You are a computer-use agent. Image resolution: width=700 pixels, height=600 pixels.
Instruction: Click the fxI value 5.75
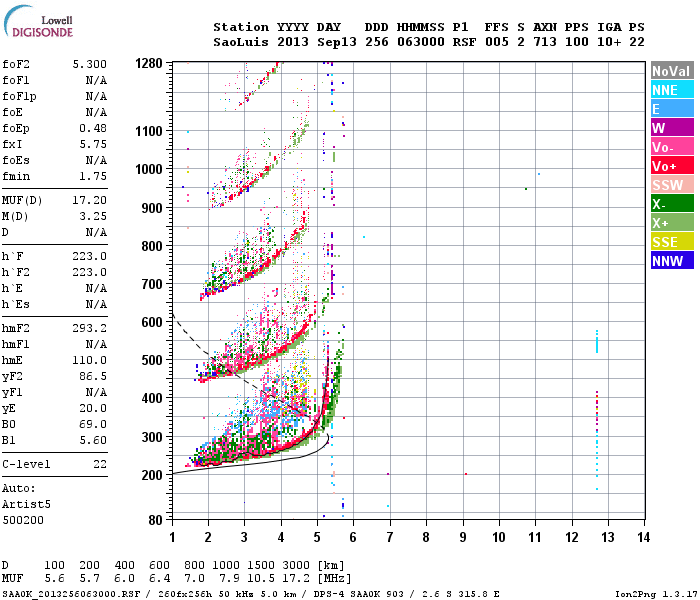tap(93, 144)
